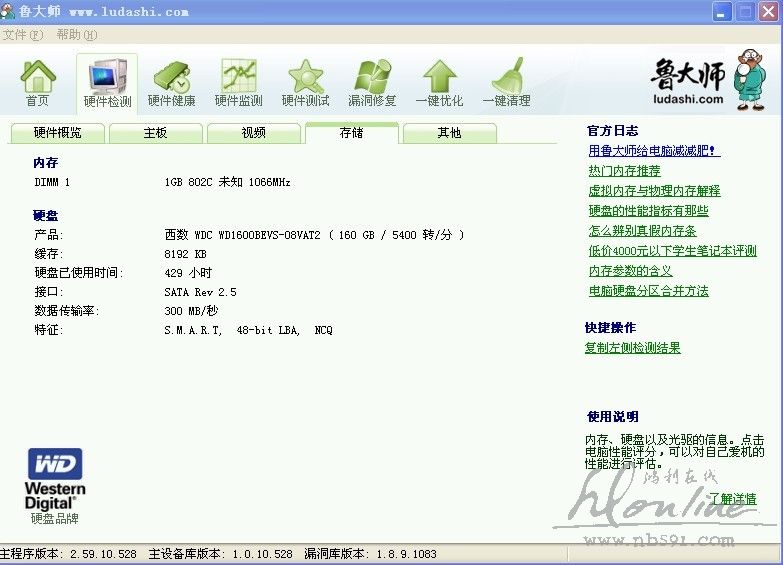Click the Ludashi app icon in title bar
This screenshot has width=783, height=565.
click(7, 11)
